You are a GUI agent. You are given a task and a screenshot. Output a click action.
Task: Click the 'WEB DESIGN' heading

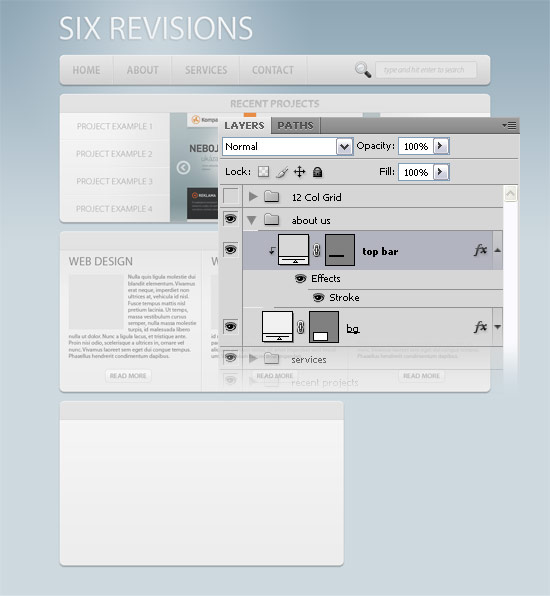[101, 262]
